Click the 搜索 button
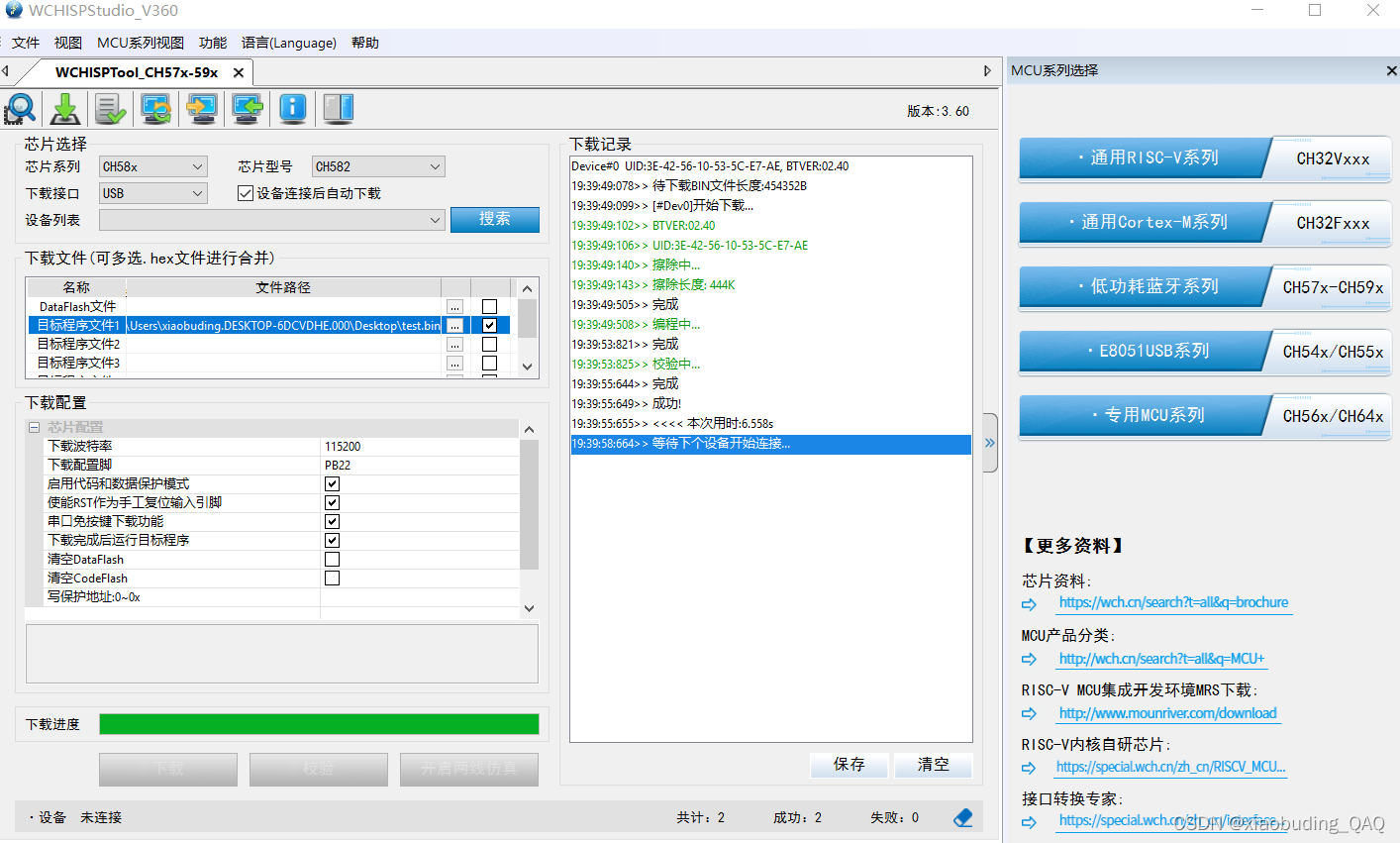The width and height of the screenshot is (1400, 843). click(x=495, y=219)
